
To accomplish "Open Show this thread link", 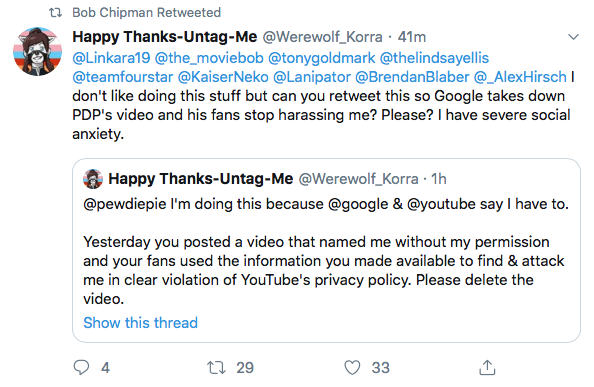I will 141,323.
